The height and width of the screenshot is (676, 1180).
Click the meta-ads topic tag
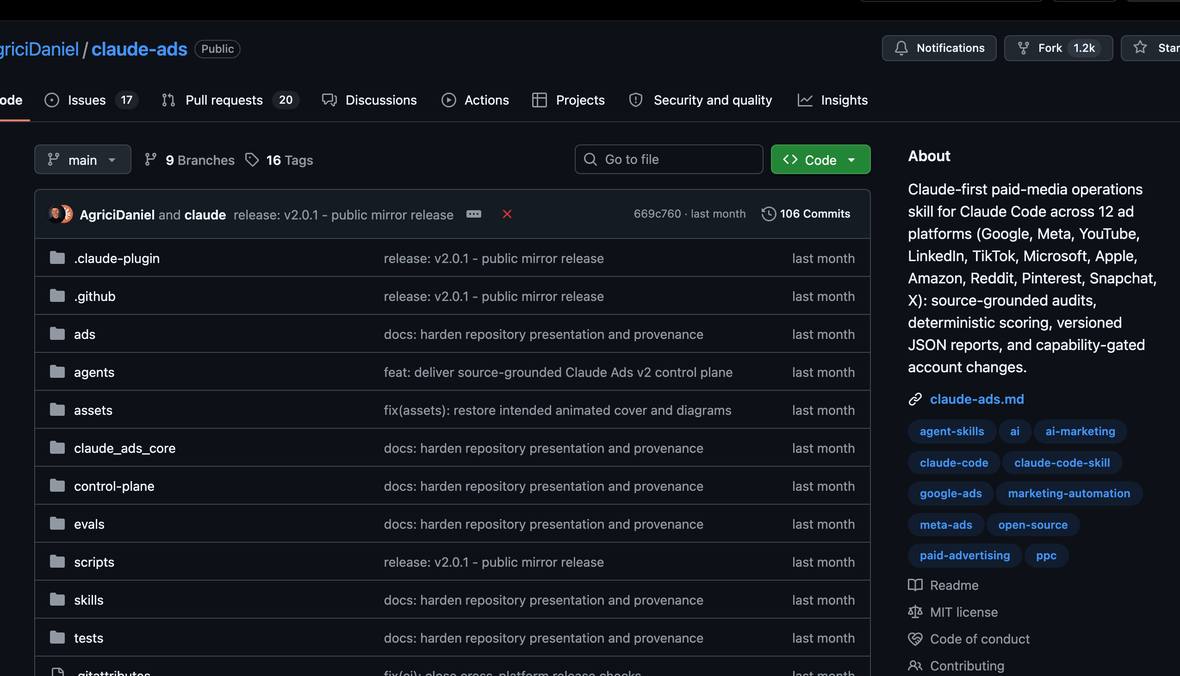click(946, 525)
